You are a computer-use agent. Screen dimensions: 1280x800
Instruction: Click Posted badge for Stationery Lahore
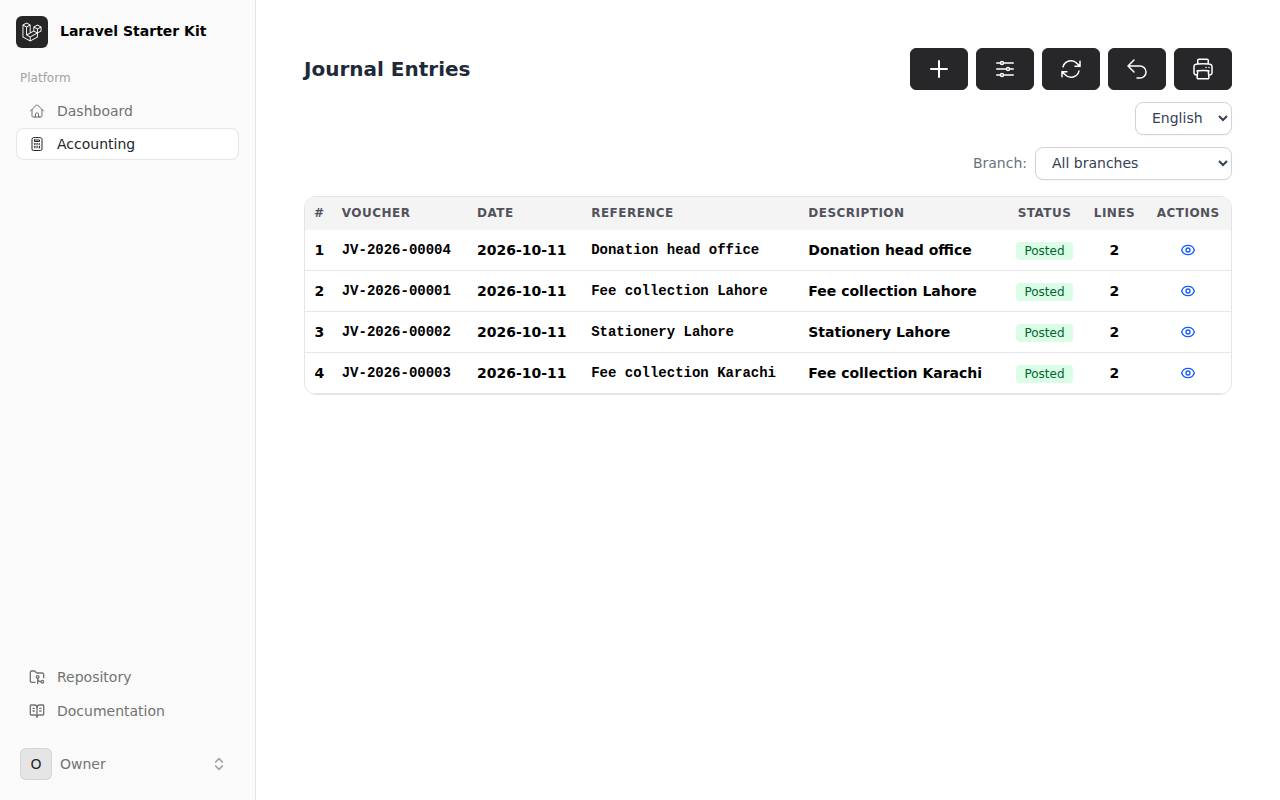coord(1044,333)
